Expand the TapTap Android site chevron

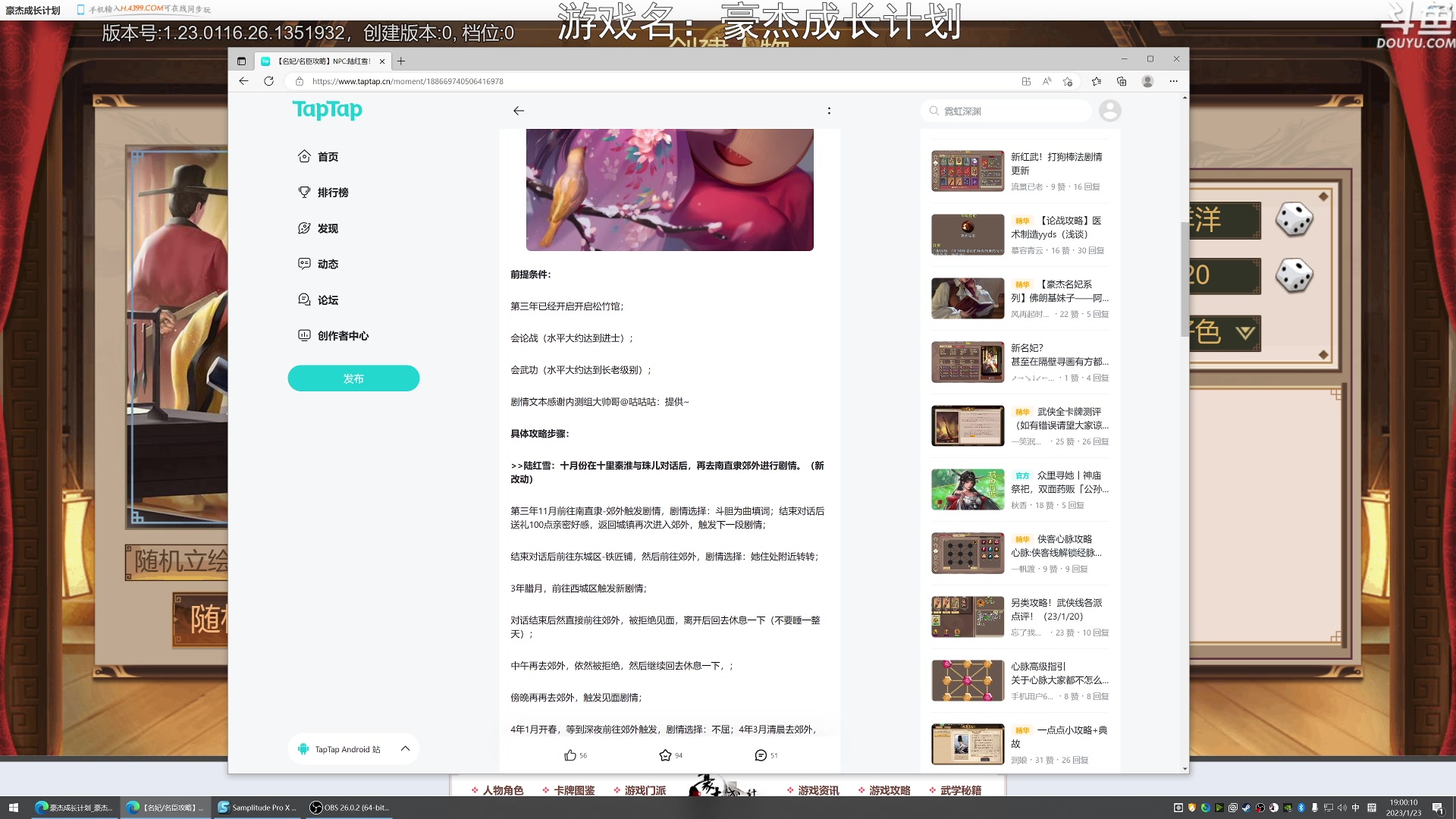click(x=405, y=749)
